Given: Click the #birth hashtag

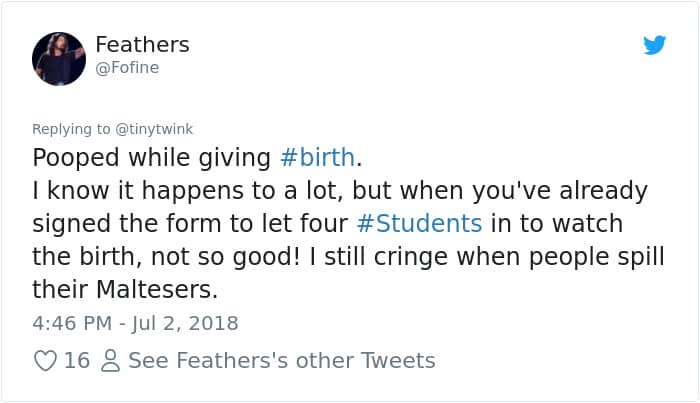Looking at the screenshot, I should coord(317,157).
